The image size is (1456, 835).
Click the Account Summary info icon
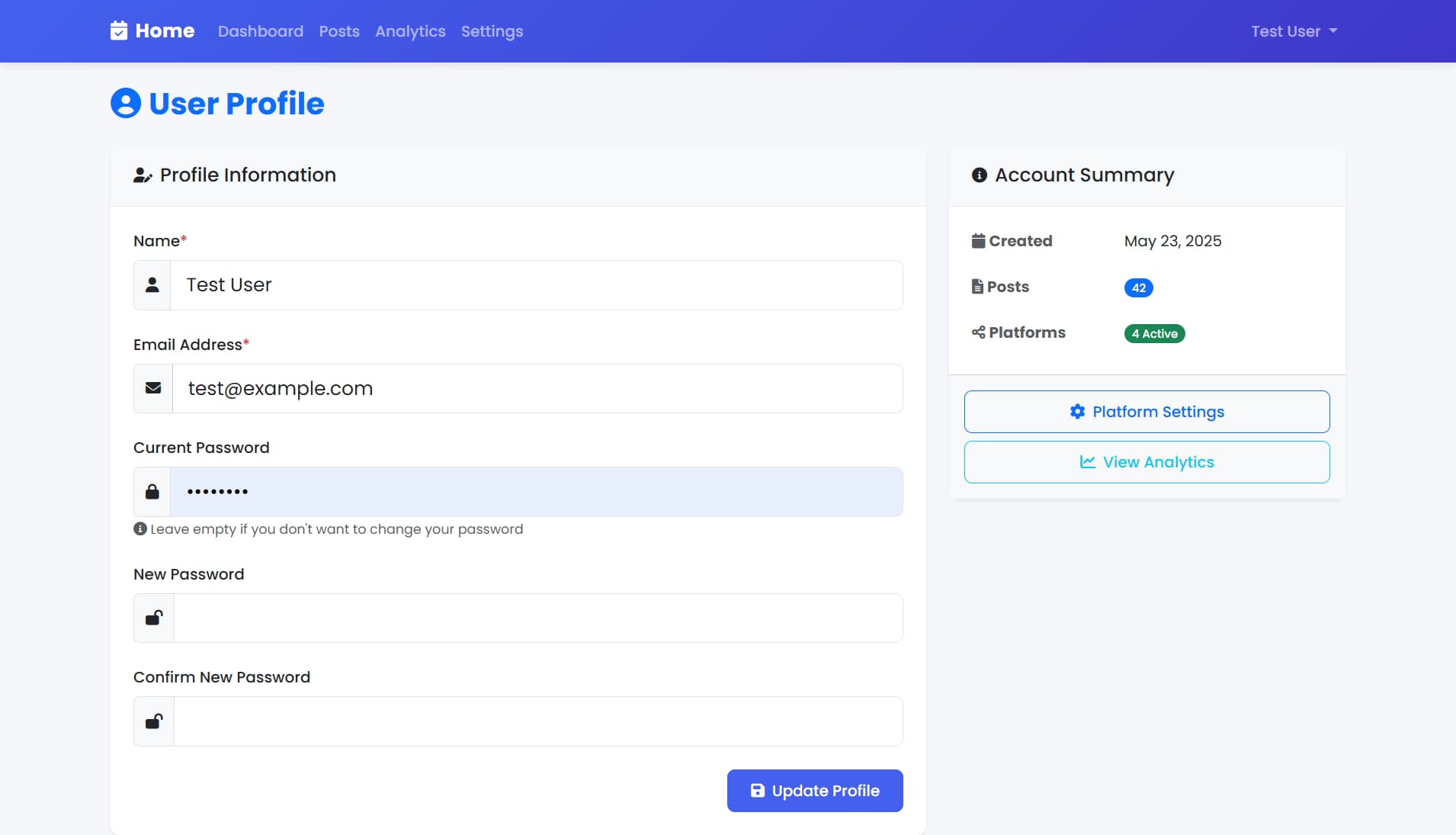(978, 175)
